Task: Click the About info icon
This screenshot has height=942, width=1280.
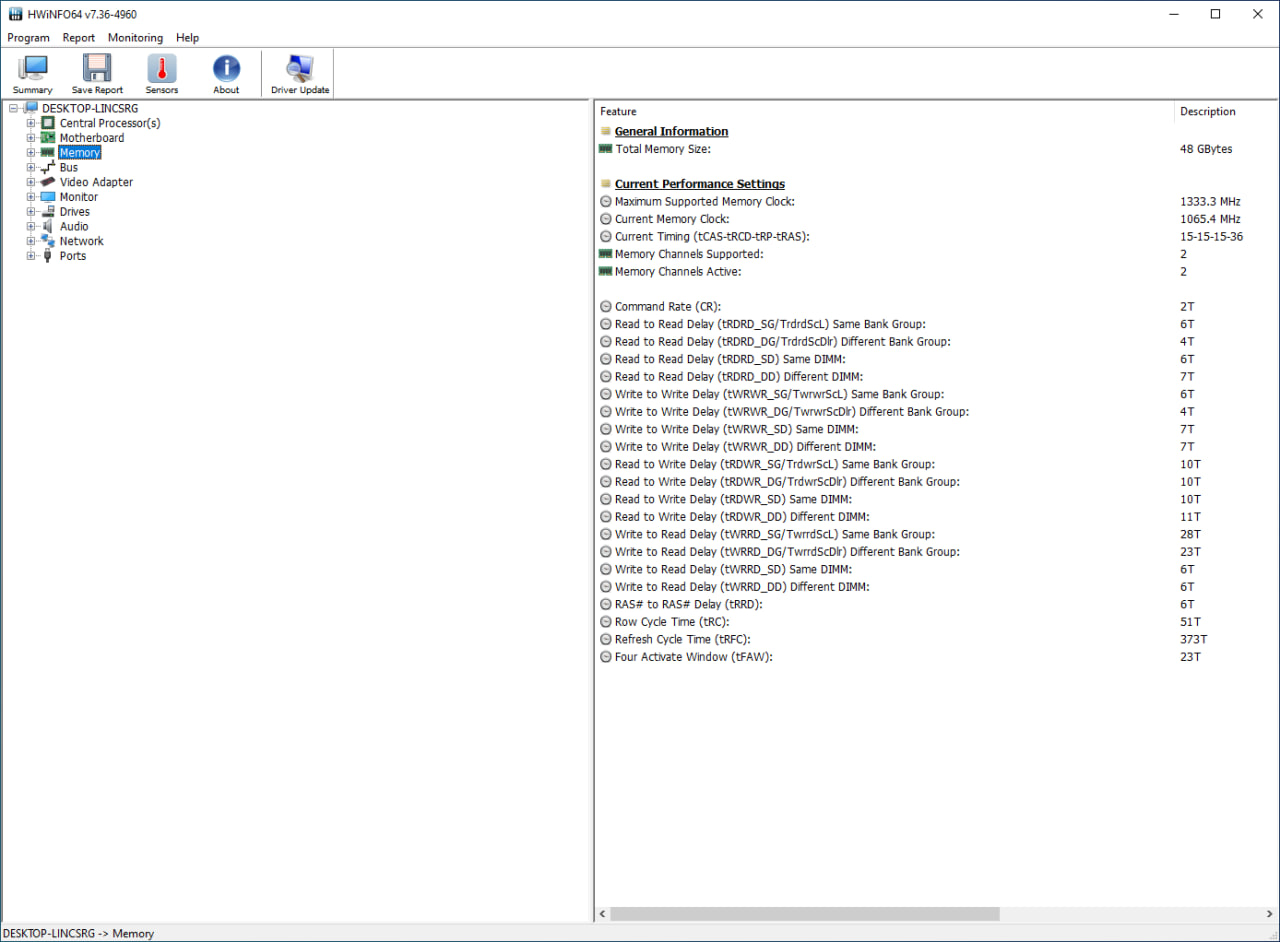Action: (226, 68)
